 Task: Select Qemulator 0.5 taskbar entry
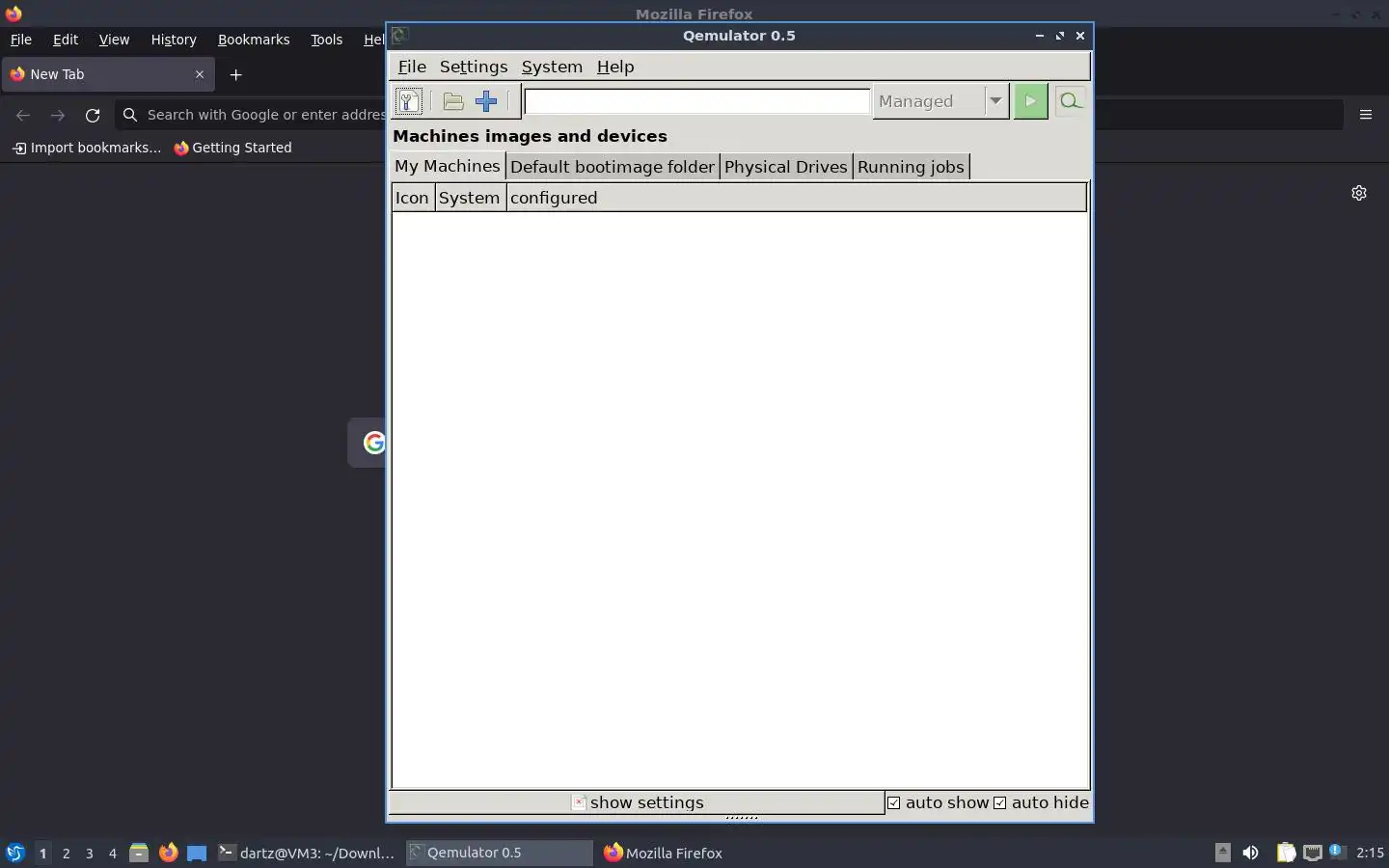[499, 853]
